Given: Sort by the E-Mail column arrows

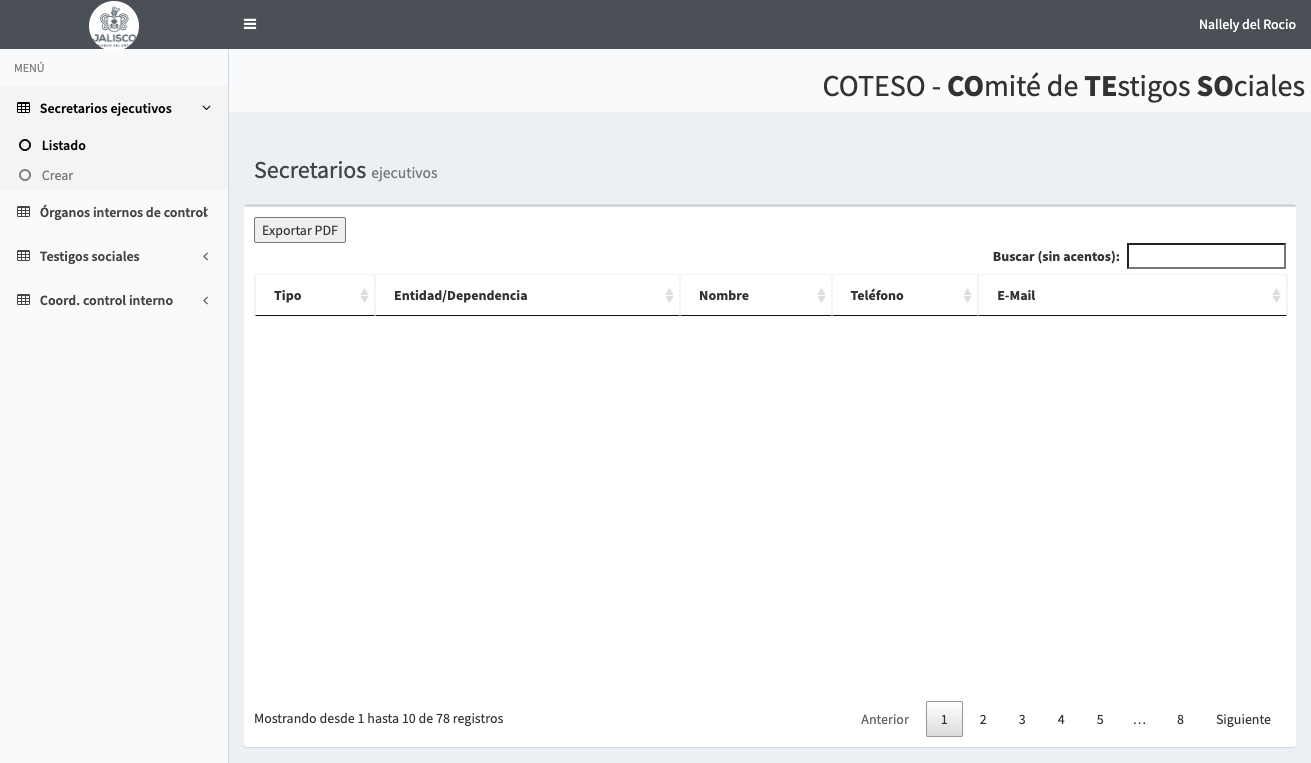Looking at the screenshot, I should [1276, 296].
